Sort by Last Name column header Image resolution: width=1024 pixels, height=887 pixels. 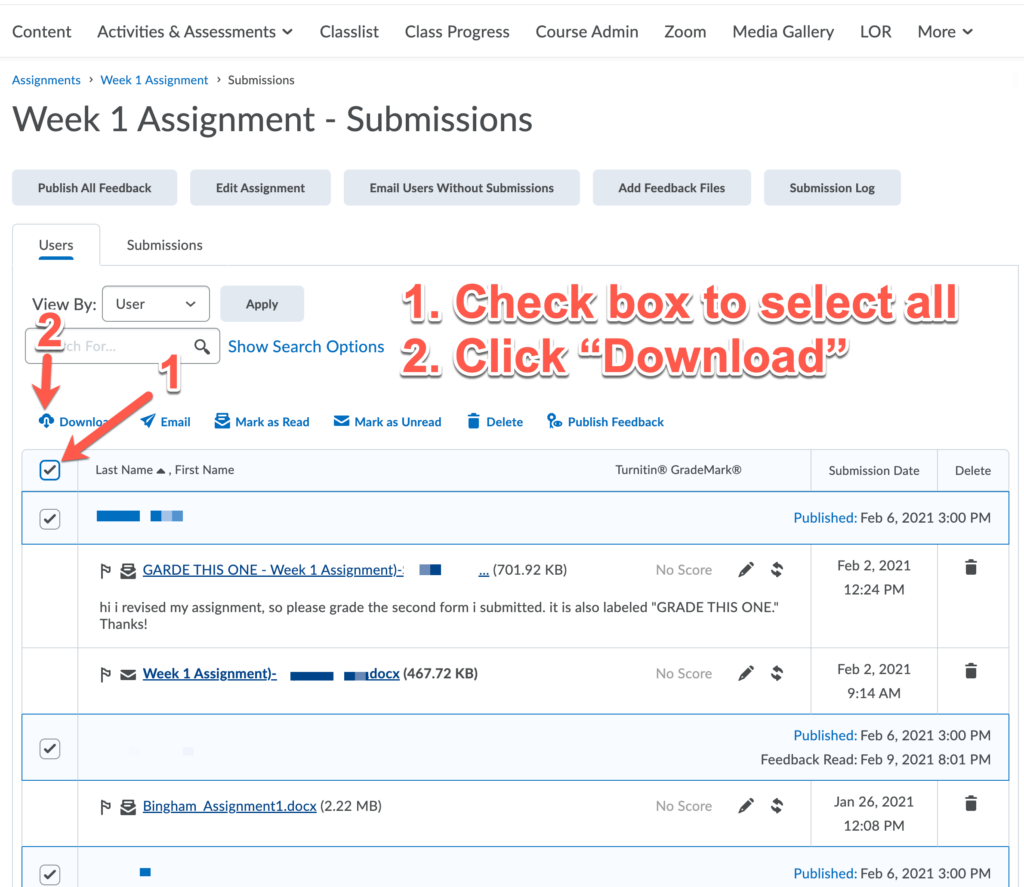pyautogui.click(x=124, y=470)
